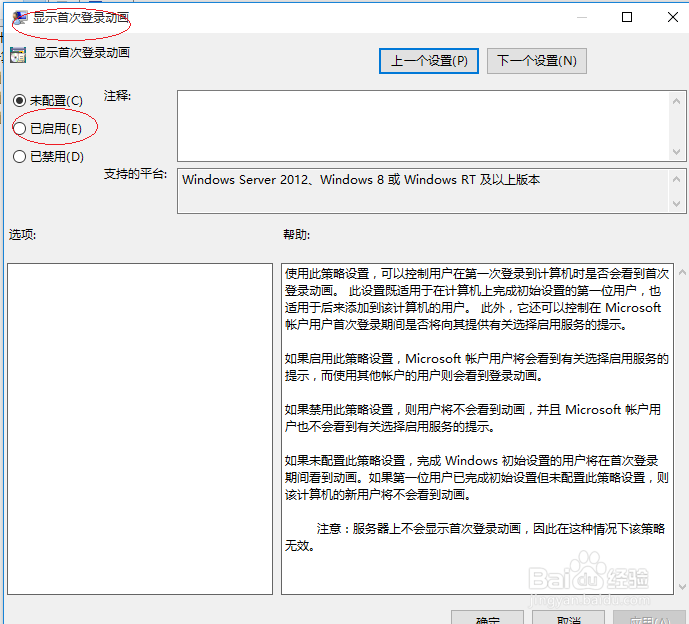Click the 选项: label
Image resolution: width=689 pixels, height=624 pixels.
click(x=22, y=235)
